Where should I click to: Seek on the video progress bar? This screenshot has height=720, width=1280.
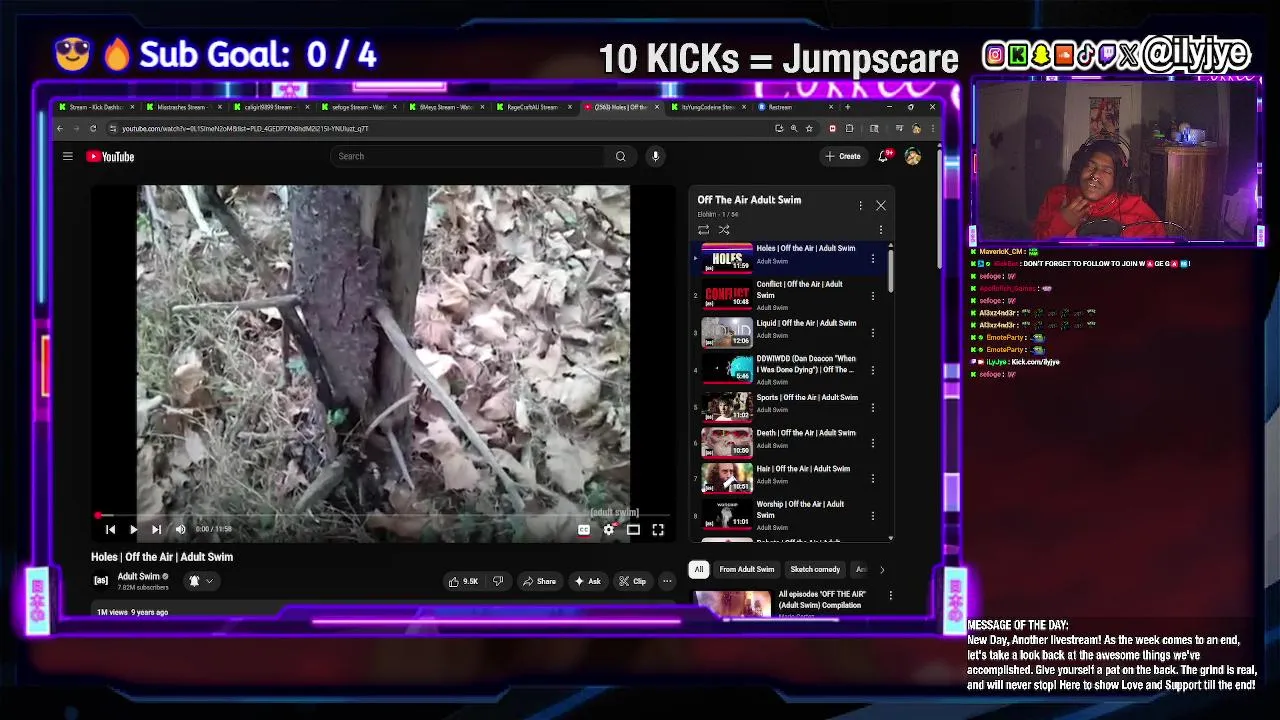[383, 516]
